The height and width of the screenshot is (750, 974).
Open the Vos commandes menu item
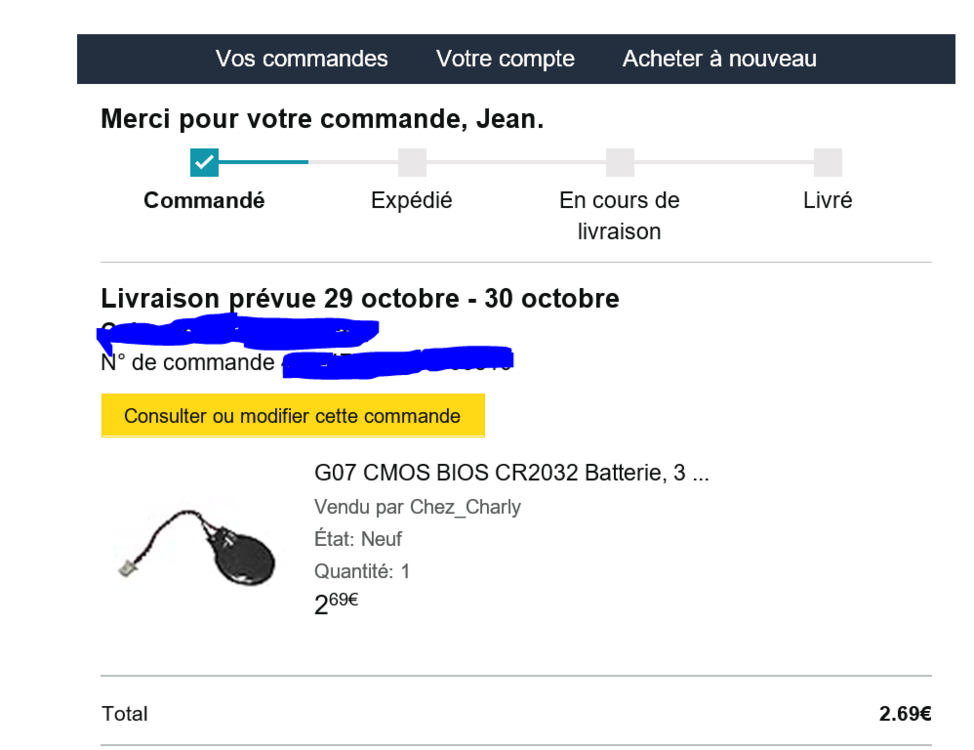tap(301, 59)
